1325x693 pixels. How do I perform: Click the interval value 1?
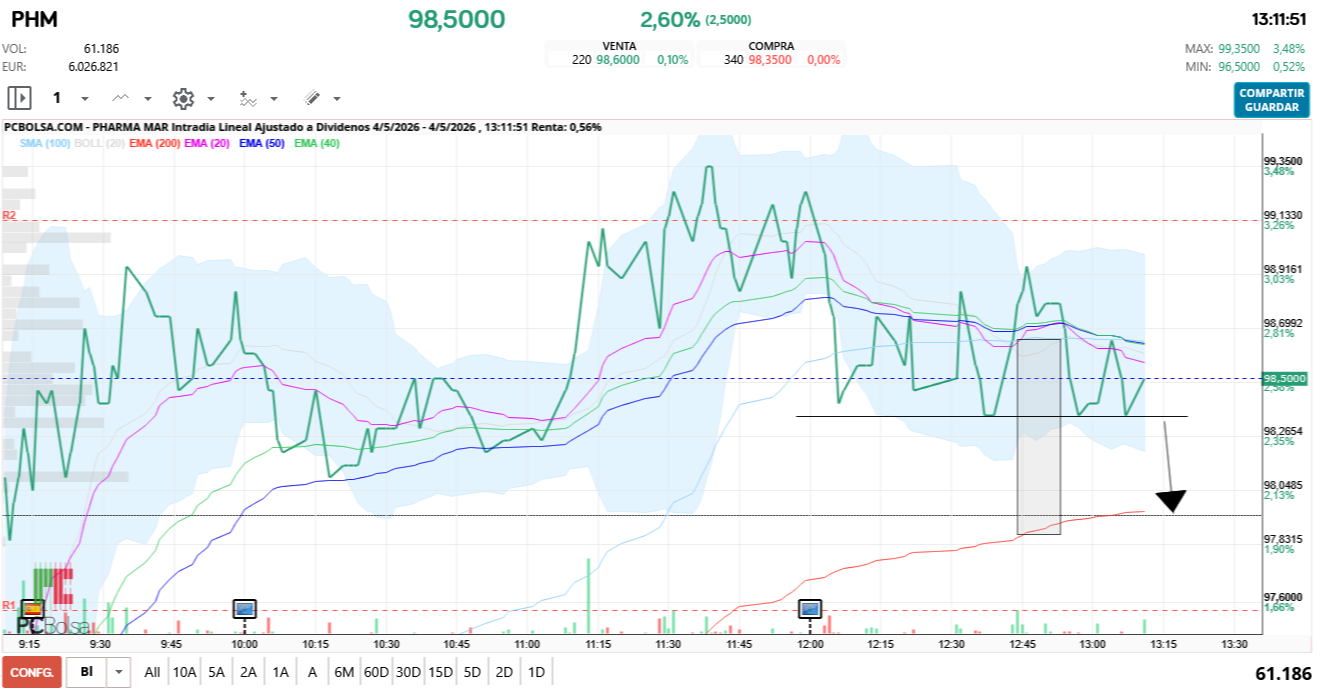57,98
